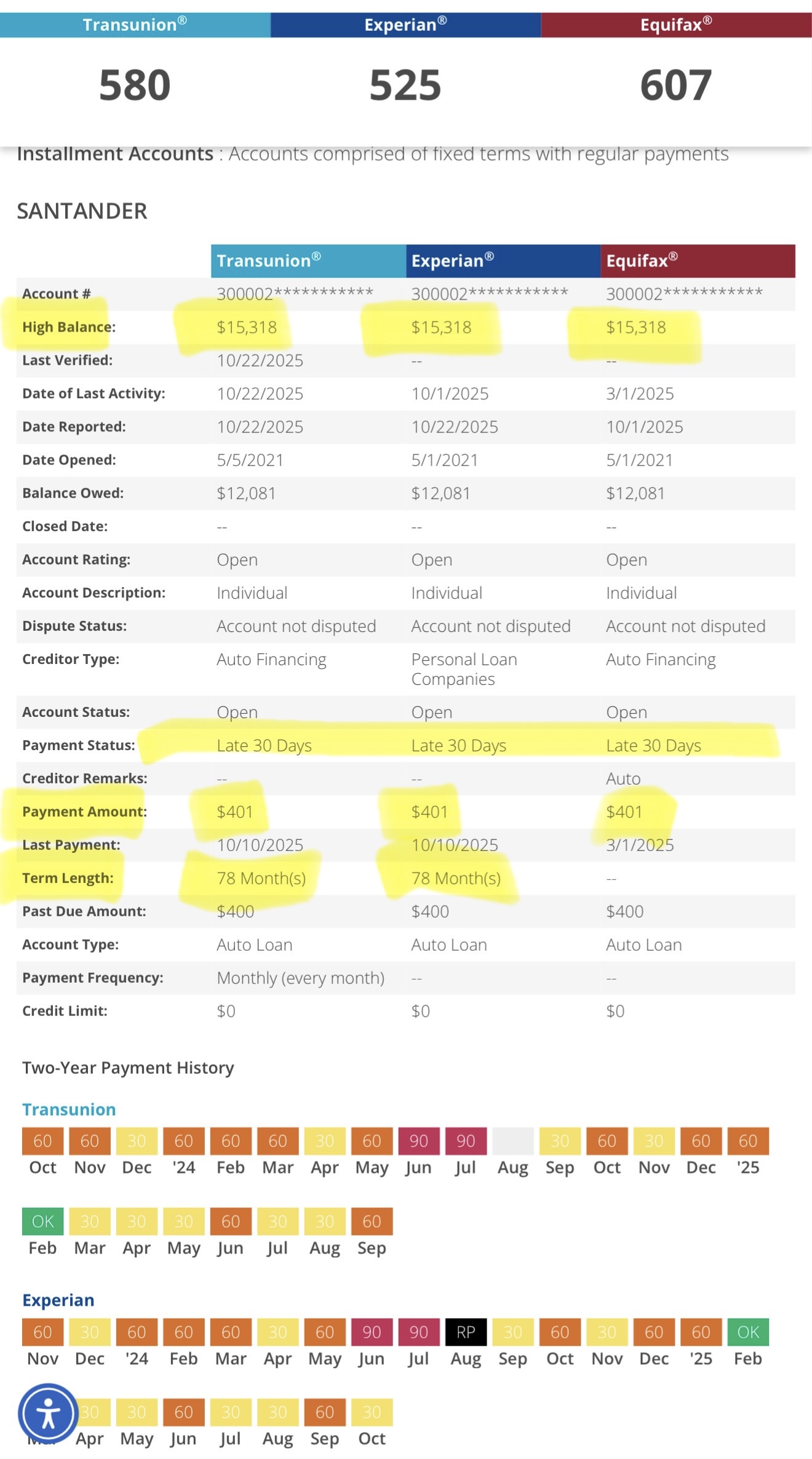Viewport: 812px width, 1459px height.
Task: Select the 90-day late marker for Jun under Transunion
Action: tap(419, 1141)
